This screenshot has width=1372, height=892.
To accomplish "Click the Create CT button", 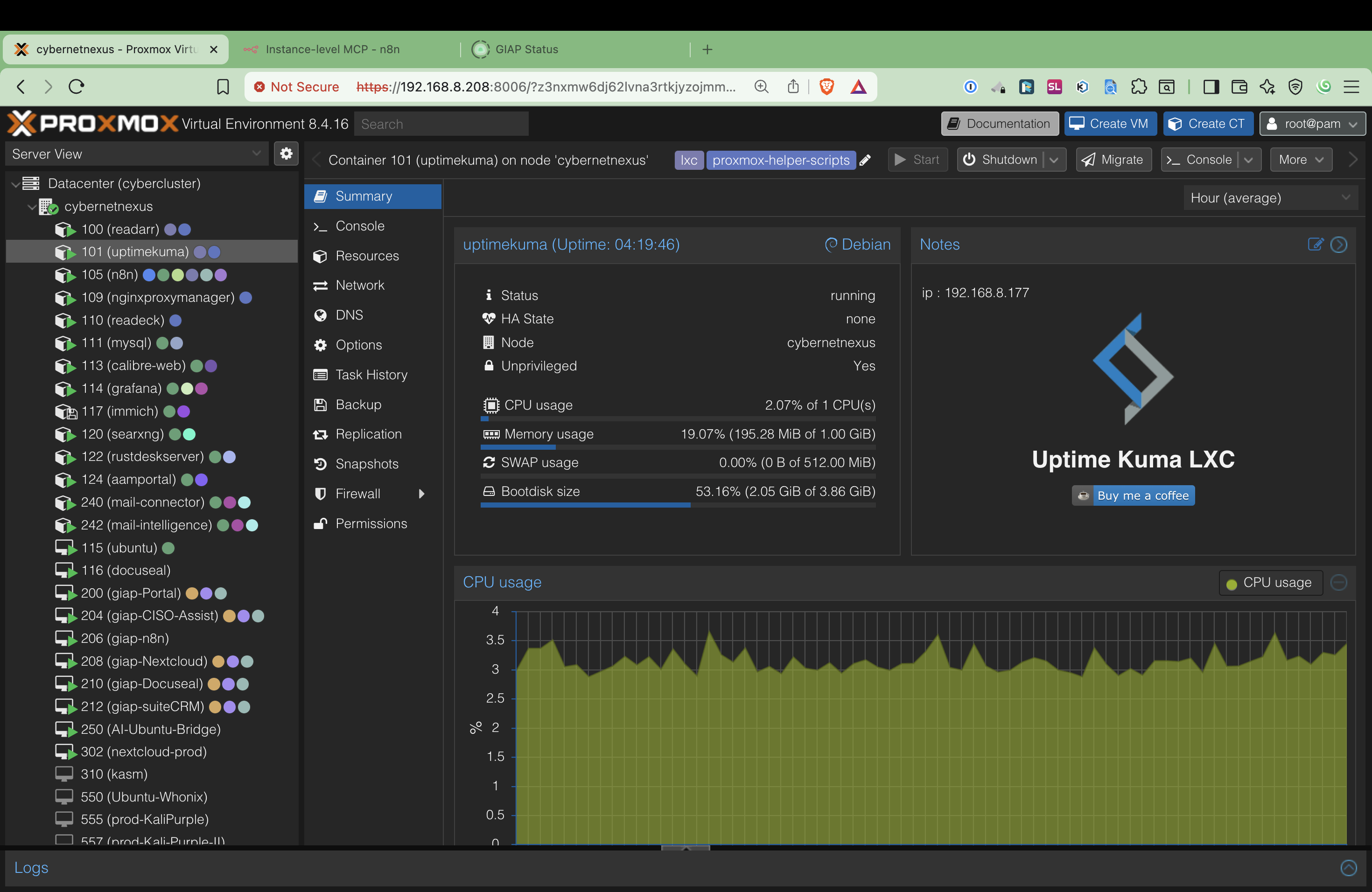I will tap(1208, 123).
